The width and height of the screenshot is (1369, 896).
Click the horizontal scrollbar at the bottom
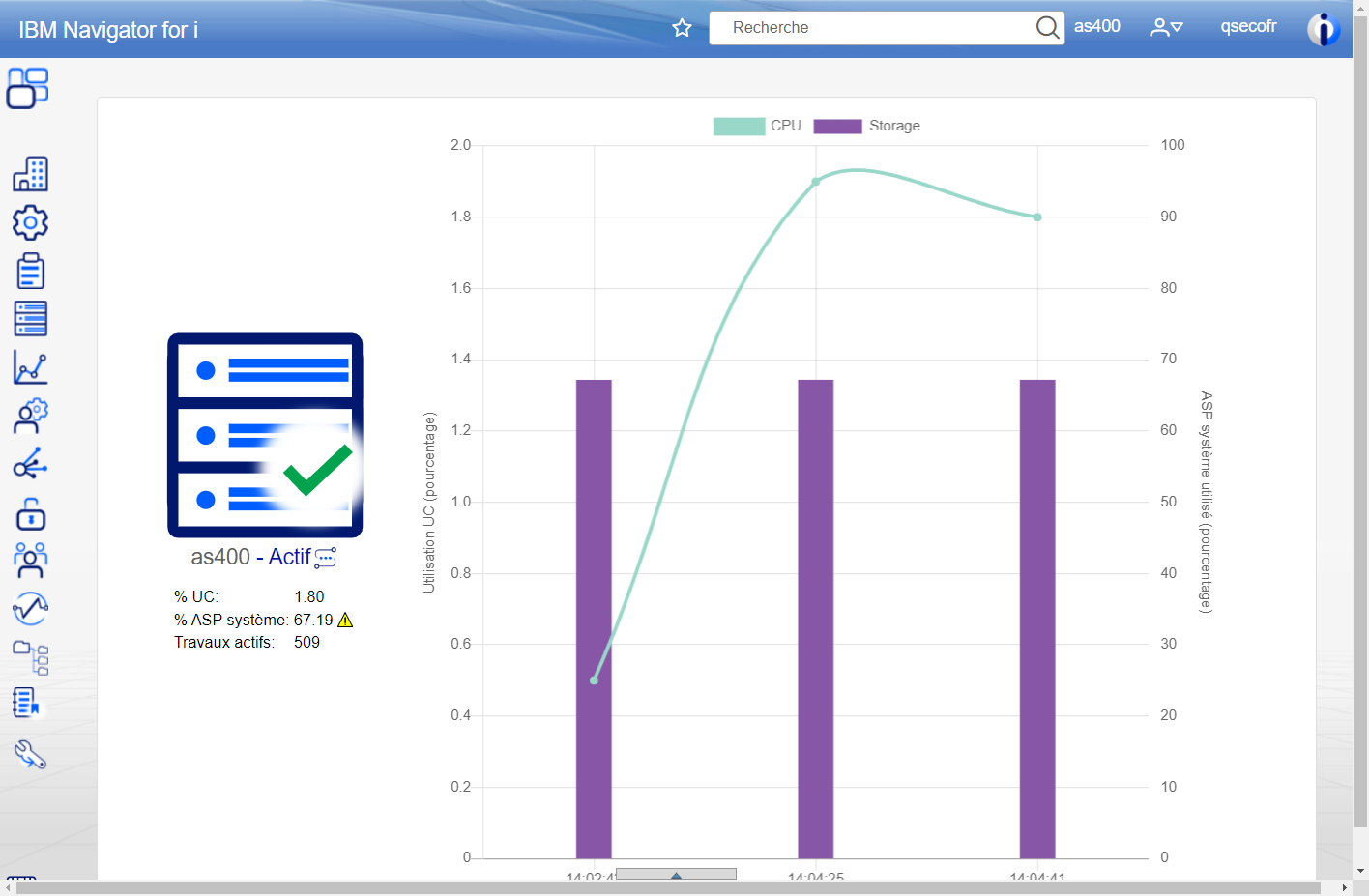668,887
